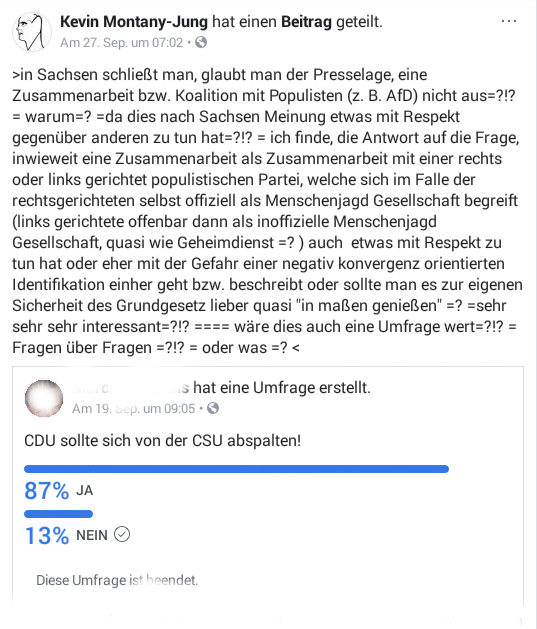Click the globe icon beside the poll timestamp
Image resolution: width=537 pixels, height=629 pixels.
(x=213, y=408)
